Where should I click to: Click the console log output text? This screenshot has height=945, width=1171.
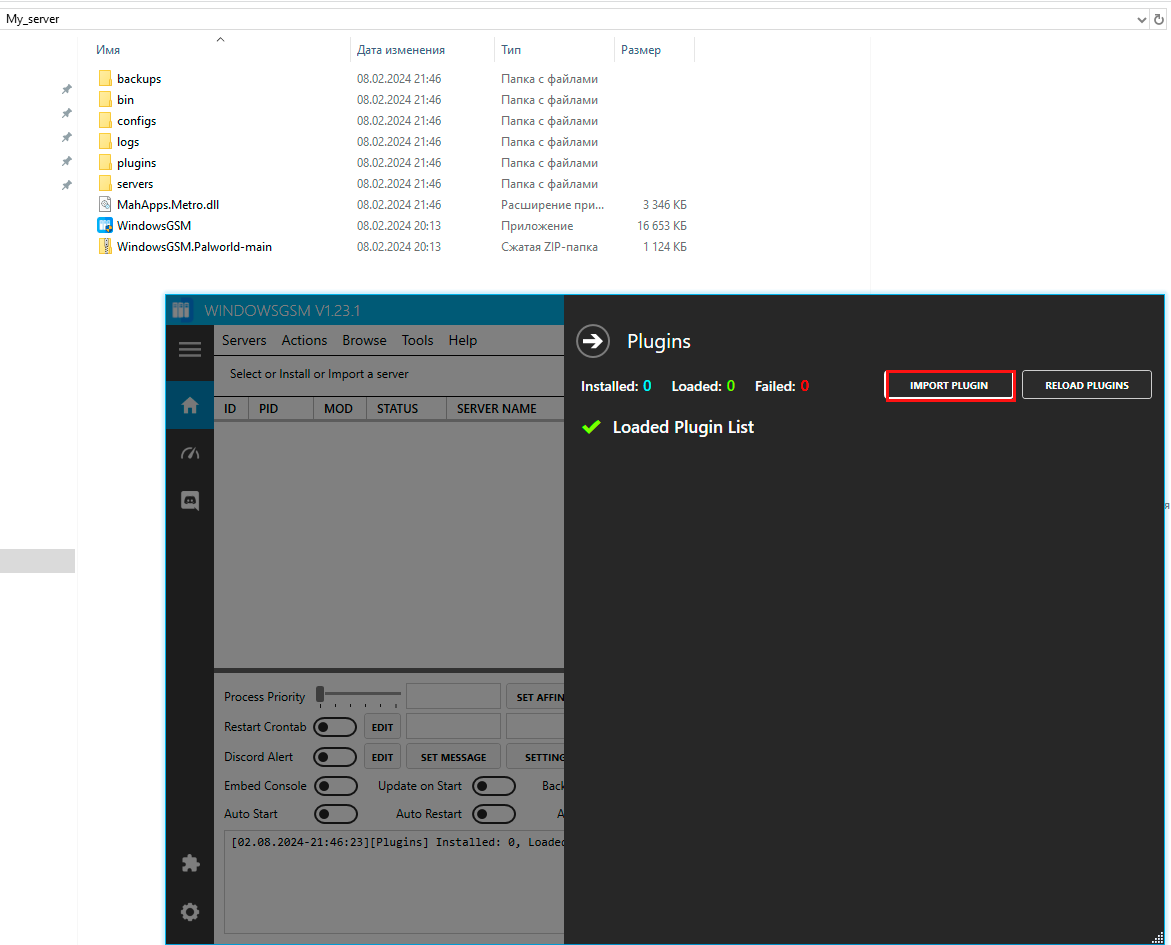tap(397, 842)
